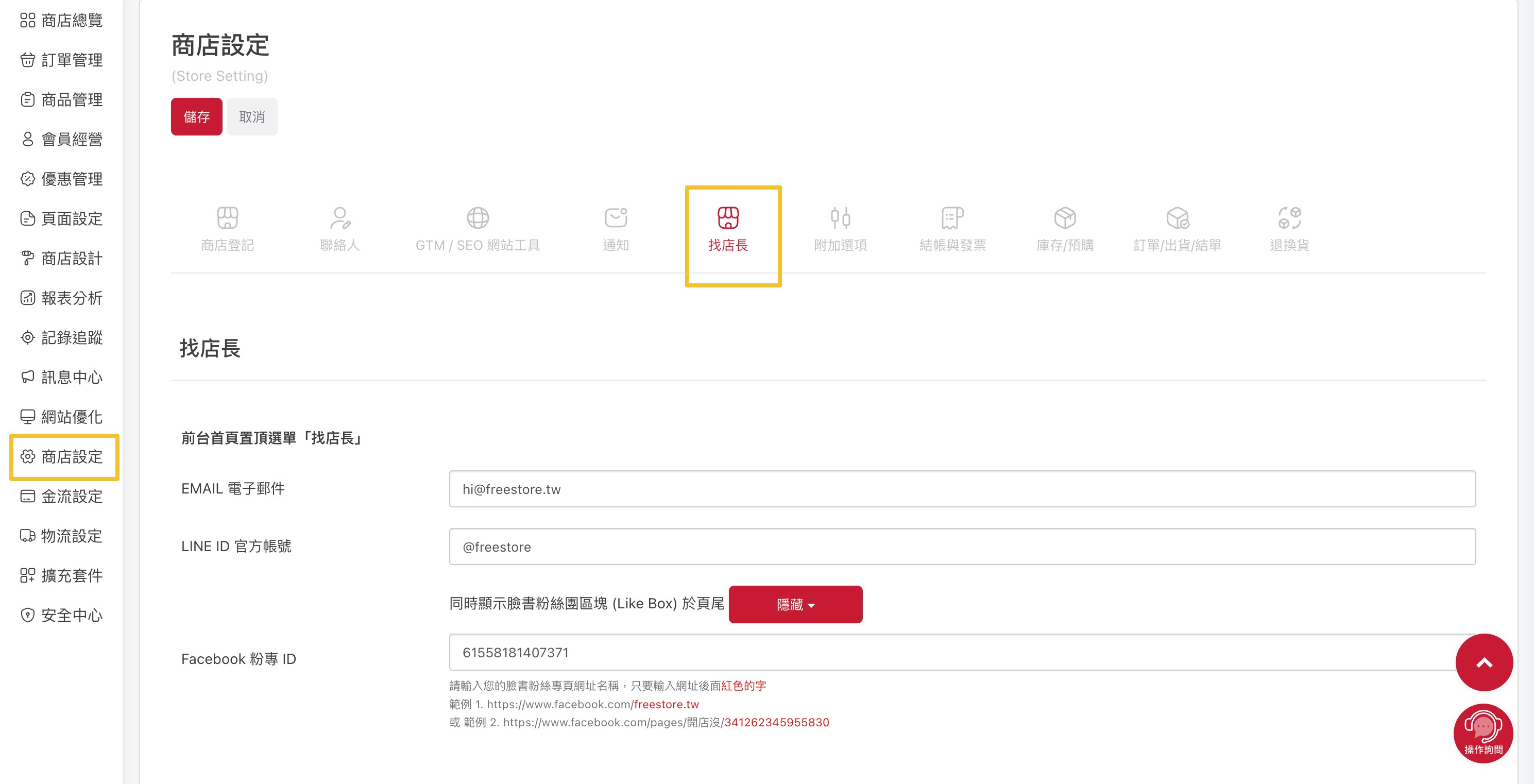Click the 退換貨 exchange icon
This screenshot has height=784, width=1534.
1289,218
